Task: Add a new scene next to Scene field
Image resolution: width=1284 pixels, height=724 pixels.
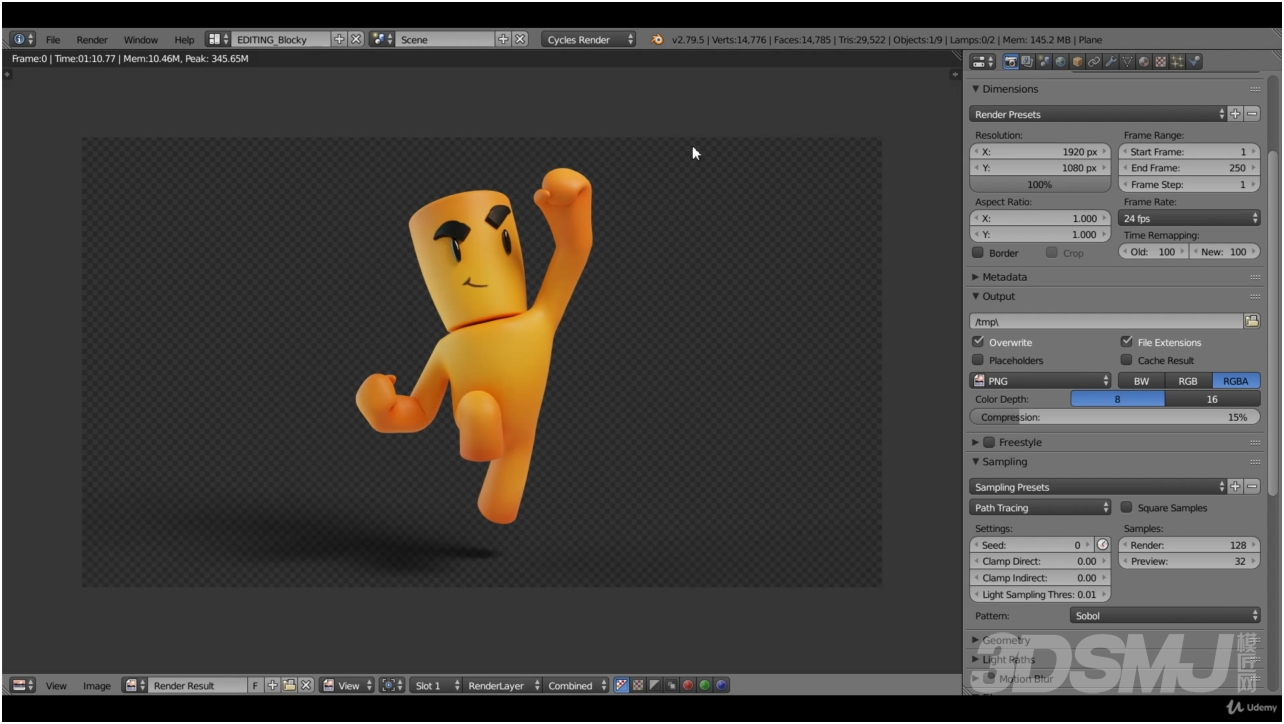Action: (x=504, y=40)
